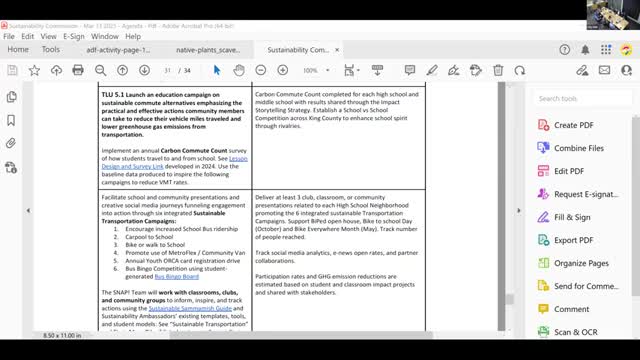Click the document vertical scrollbar

(502, 206)
